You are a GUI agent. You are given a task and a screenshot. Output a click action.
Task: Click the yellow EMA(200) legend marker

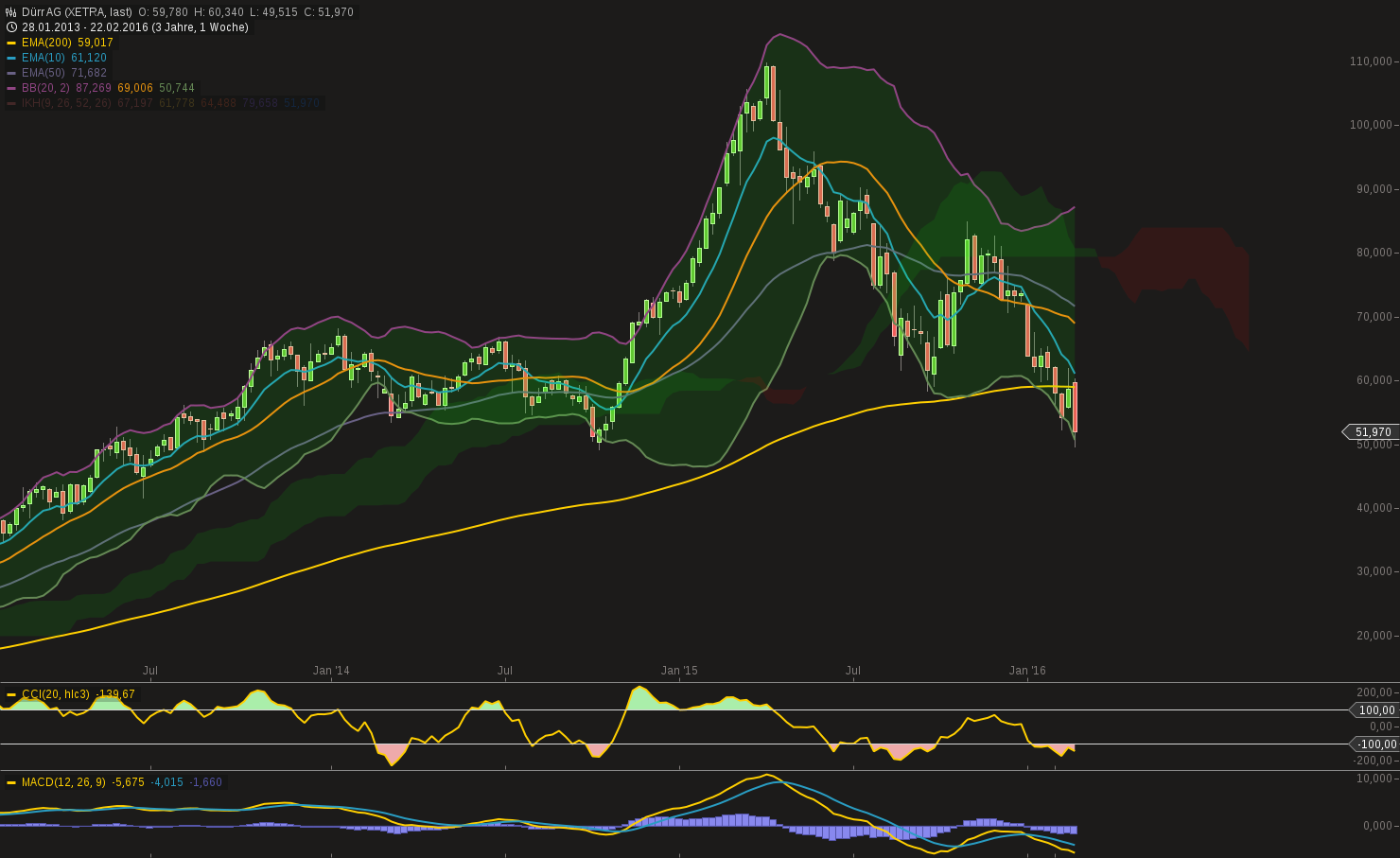11,43
